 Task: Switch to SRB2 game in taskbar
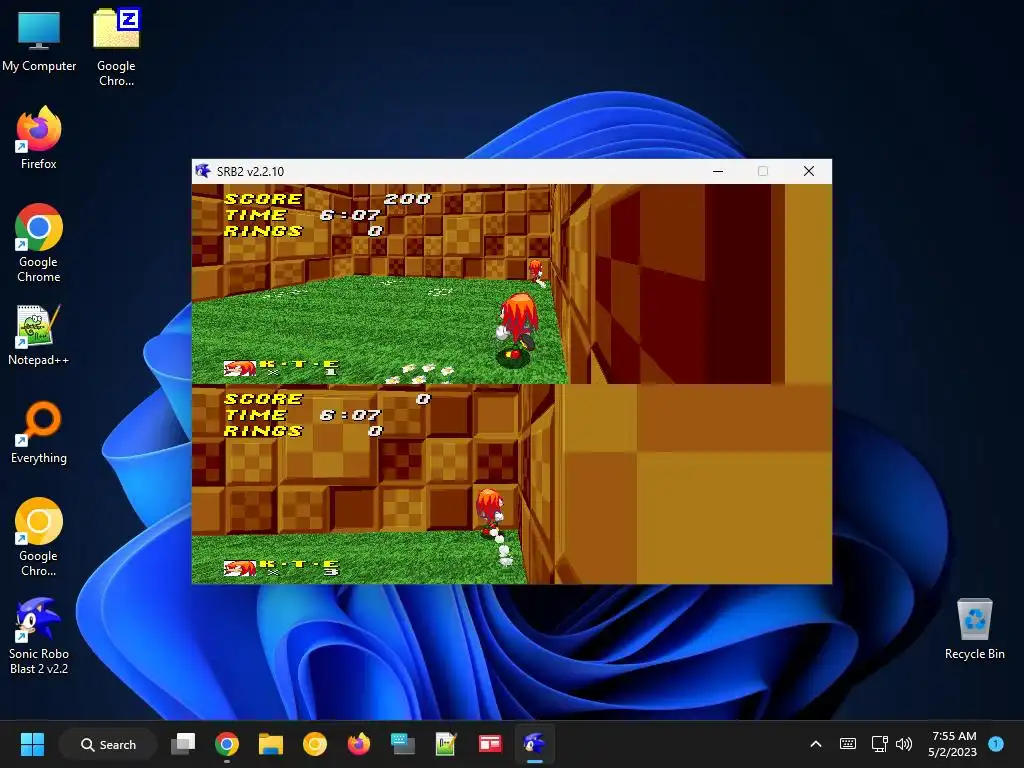click(534, 744)
